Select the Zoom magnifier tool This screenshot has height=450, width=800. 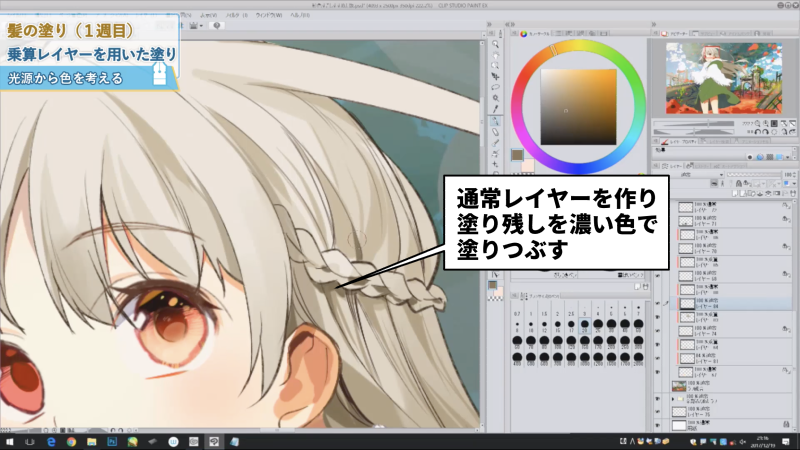(495, 44)
